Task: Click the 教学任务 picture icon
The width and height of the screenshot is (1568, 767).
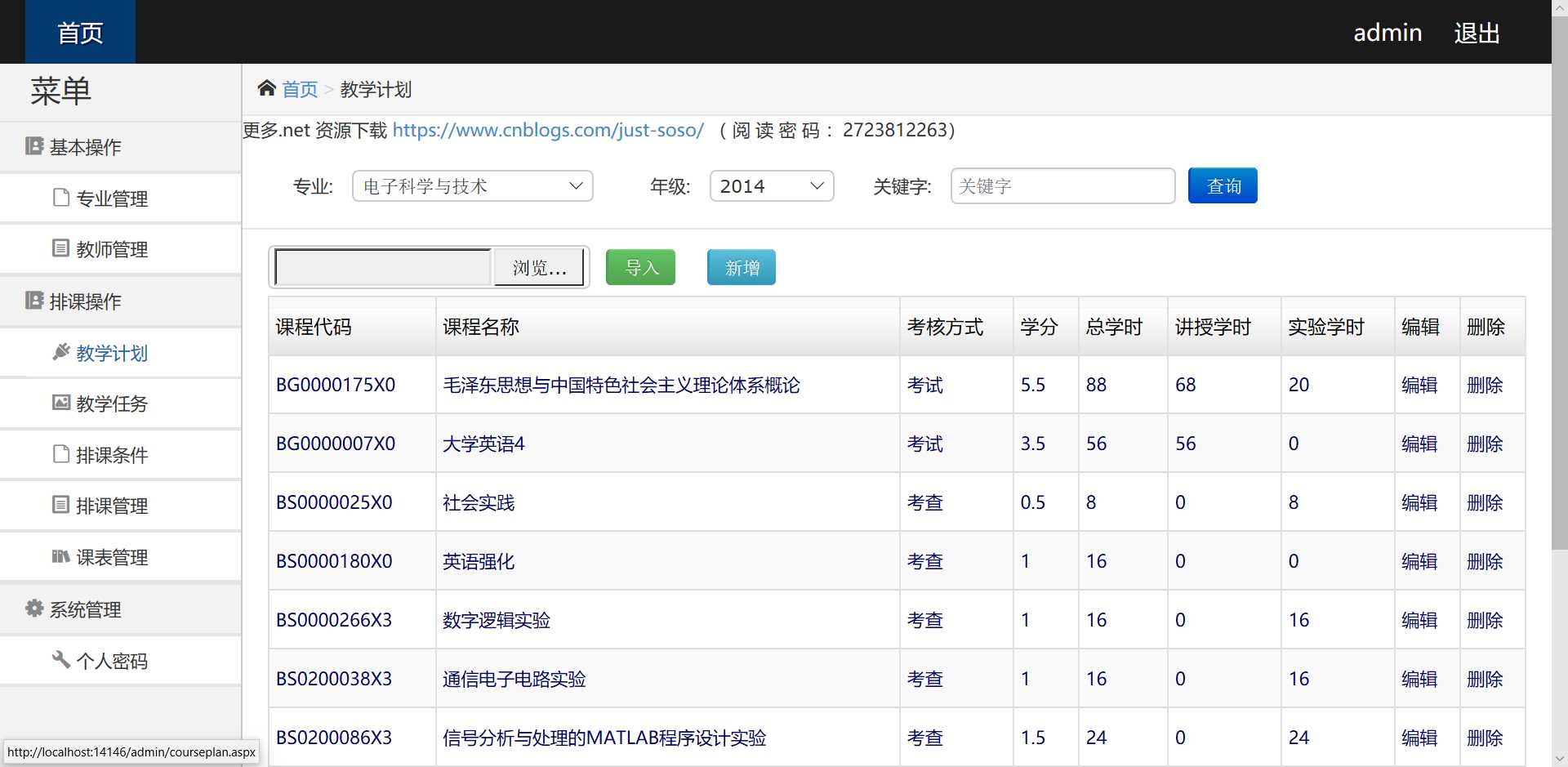Action: (61, 403)
